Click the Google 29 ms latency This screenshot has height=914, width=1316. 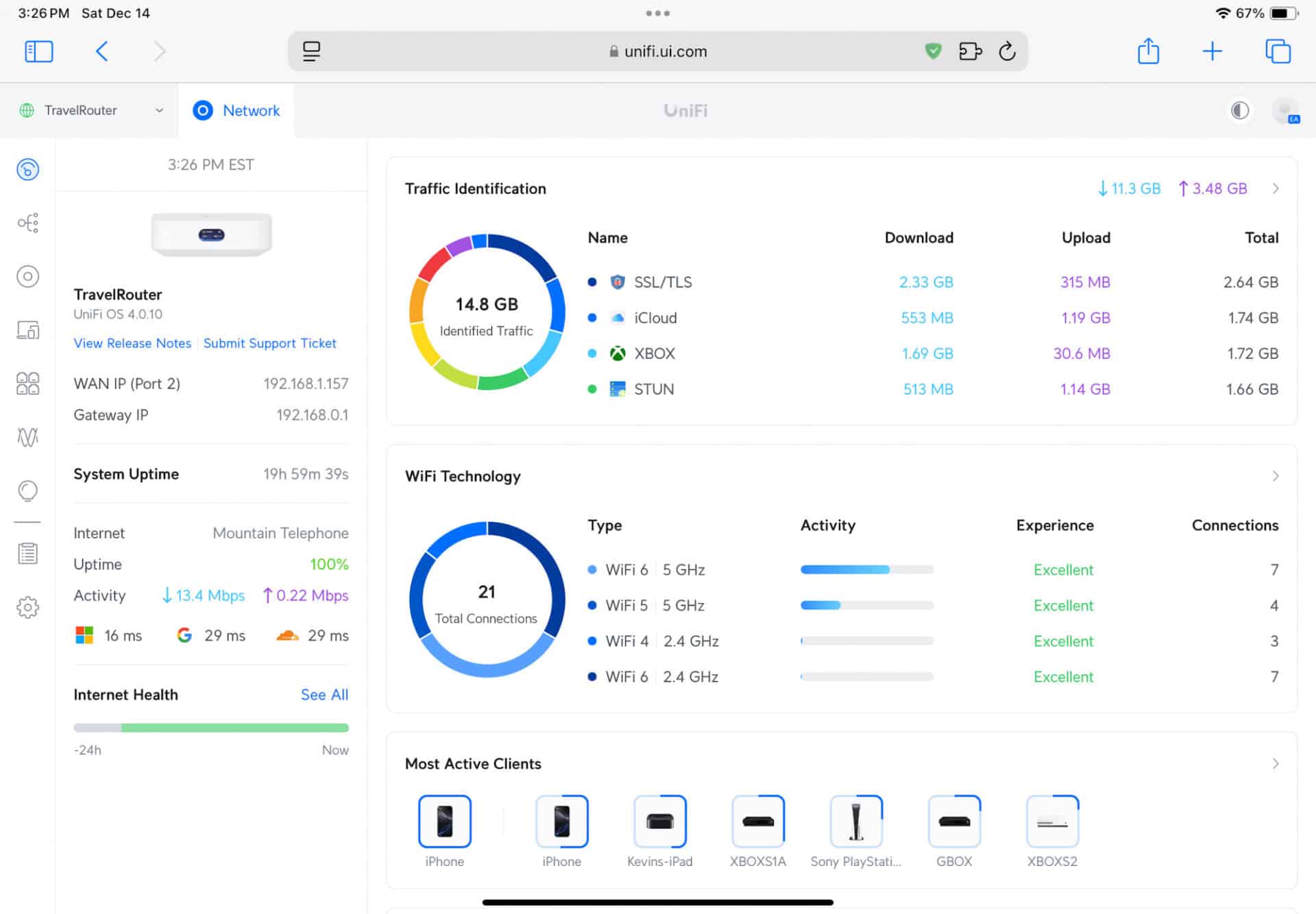point(210,635)
